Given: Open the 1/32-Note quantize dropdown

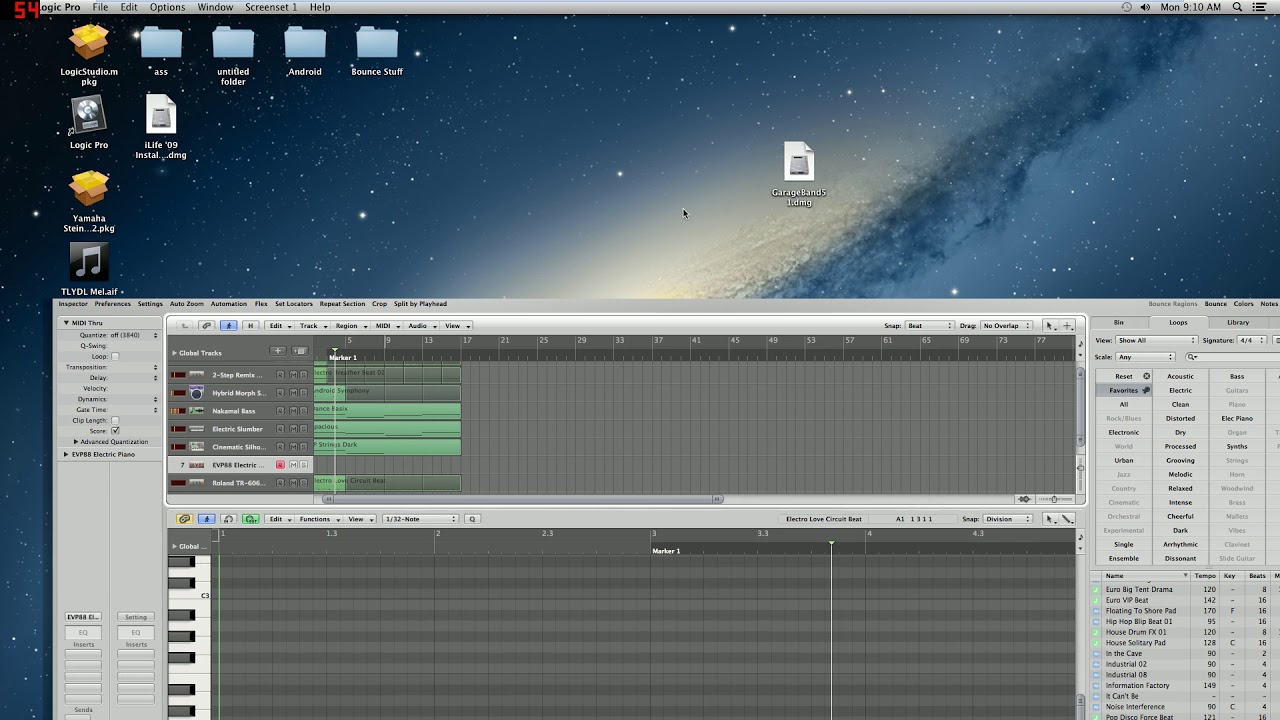Looking at the screenshot, I should pyautogui.click(x=420, y=519).
